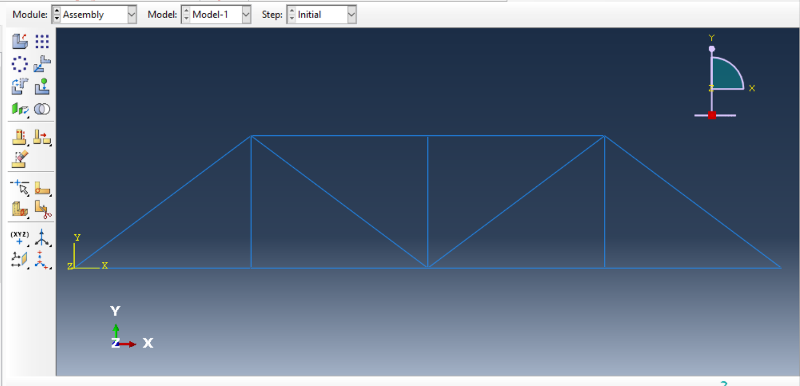Select the partition tool with cursor icon
The width and height of the screenshot is (800, 386).
19,187
